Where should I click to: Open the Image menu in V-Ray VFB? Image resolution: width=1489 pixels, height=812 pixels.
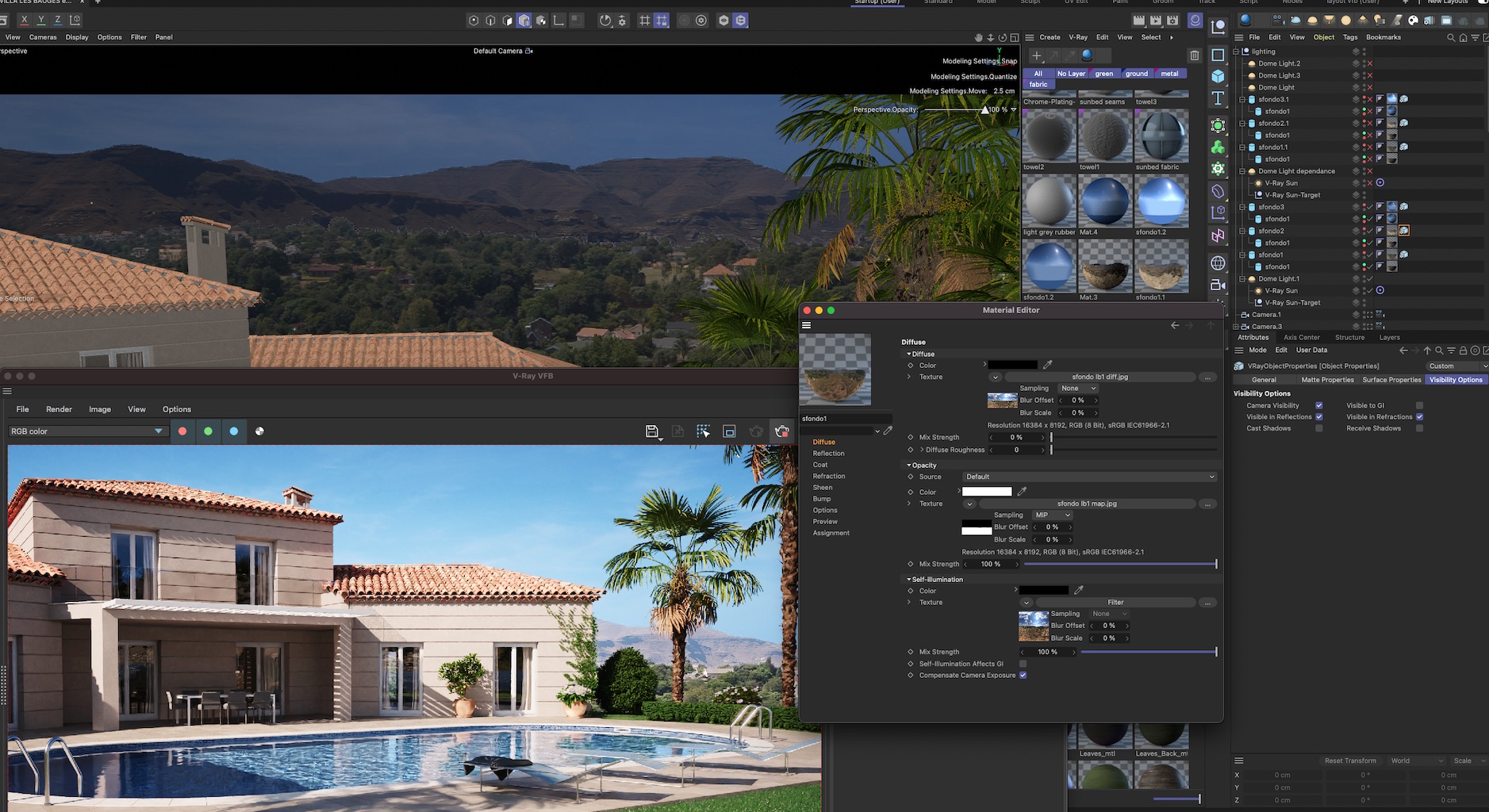100,409
